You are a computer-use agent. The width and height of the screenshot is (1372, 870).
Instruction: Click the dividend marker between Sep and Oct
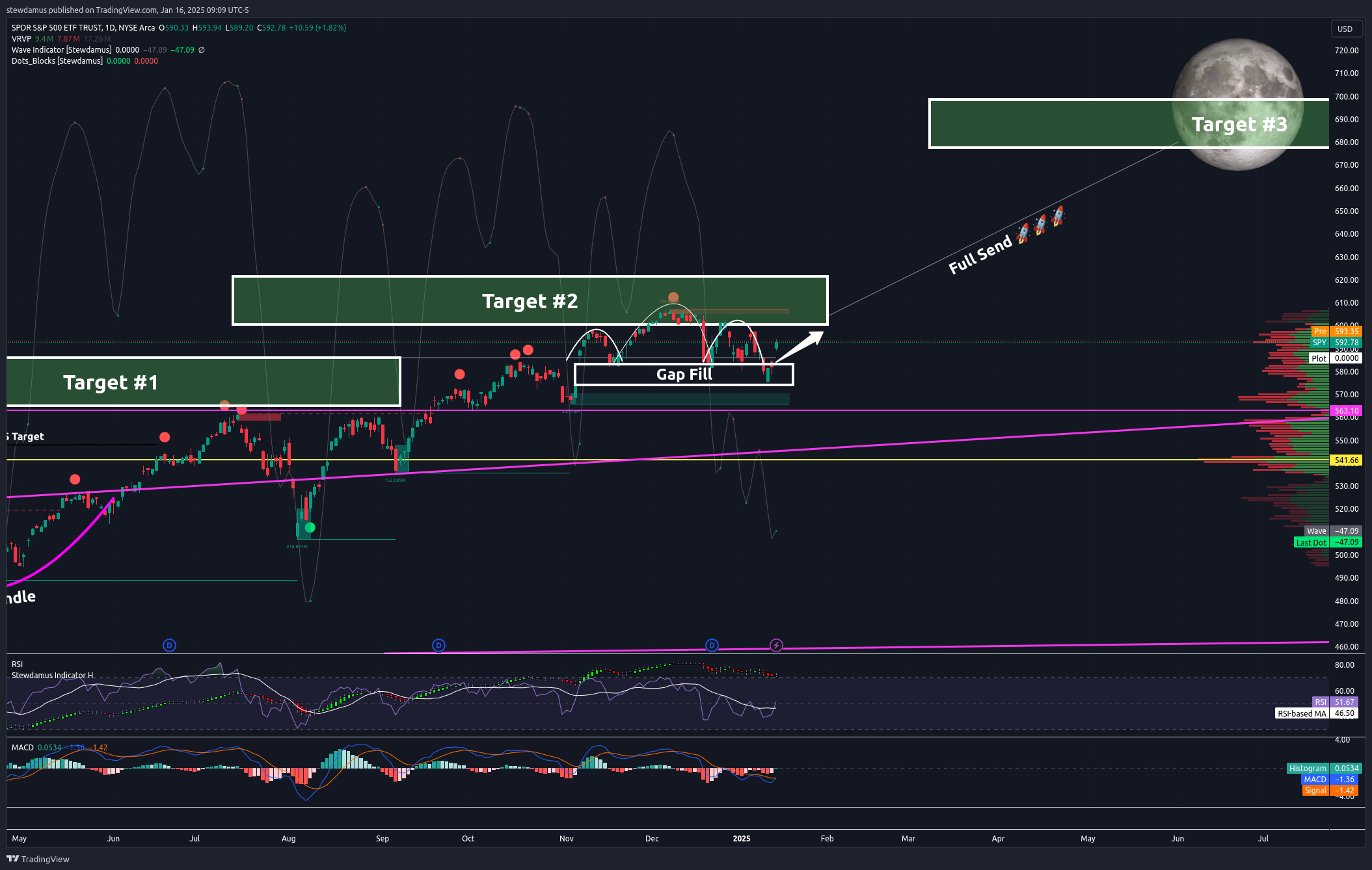click(438, 646)
